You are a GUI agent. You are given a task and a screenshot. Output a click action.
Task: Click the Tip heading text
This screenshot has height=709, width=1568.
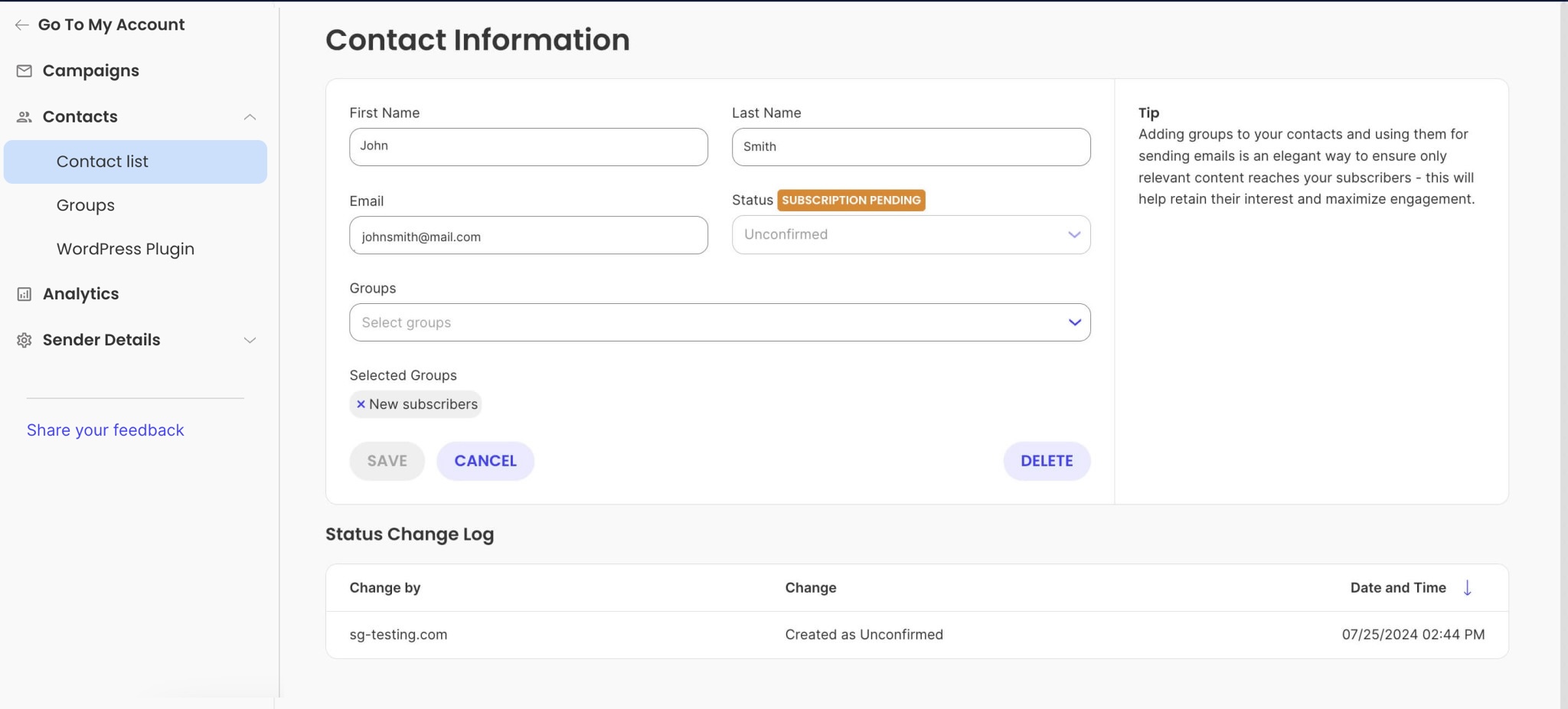tap(1148, 113)
